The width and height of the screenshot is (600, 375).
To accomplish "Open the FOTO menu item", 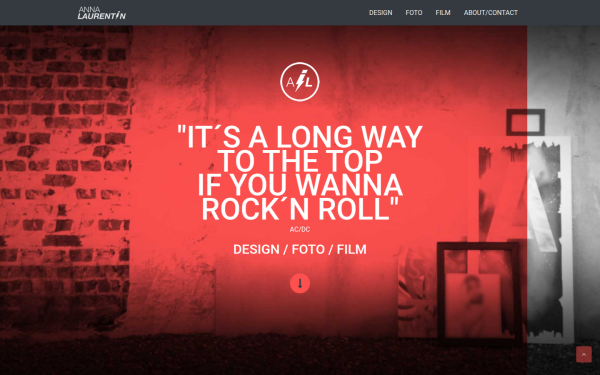I will pos(414,13).
